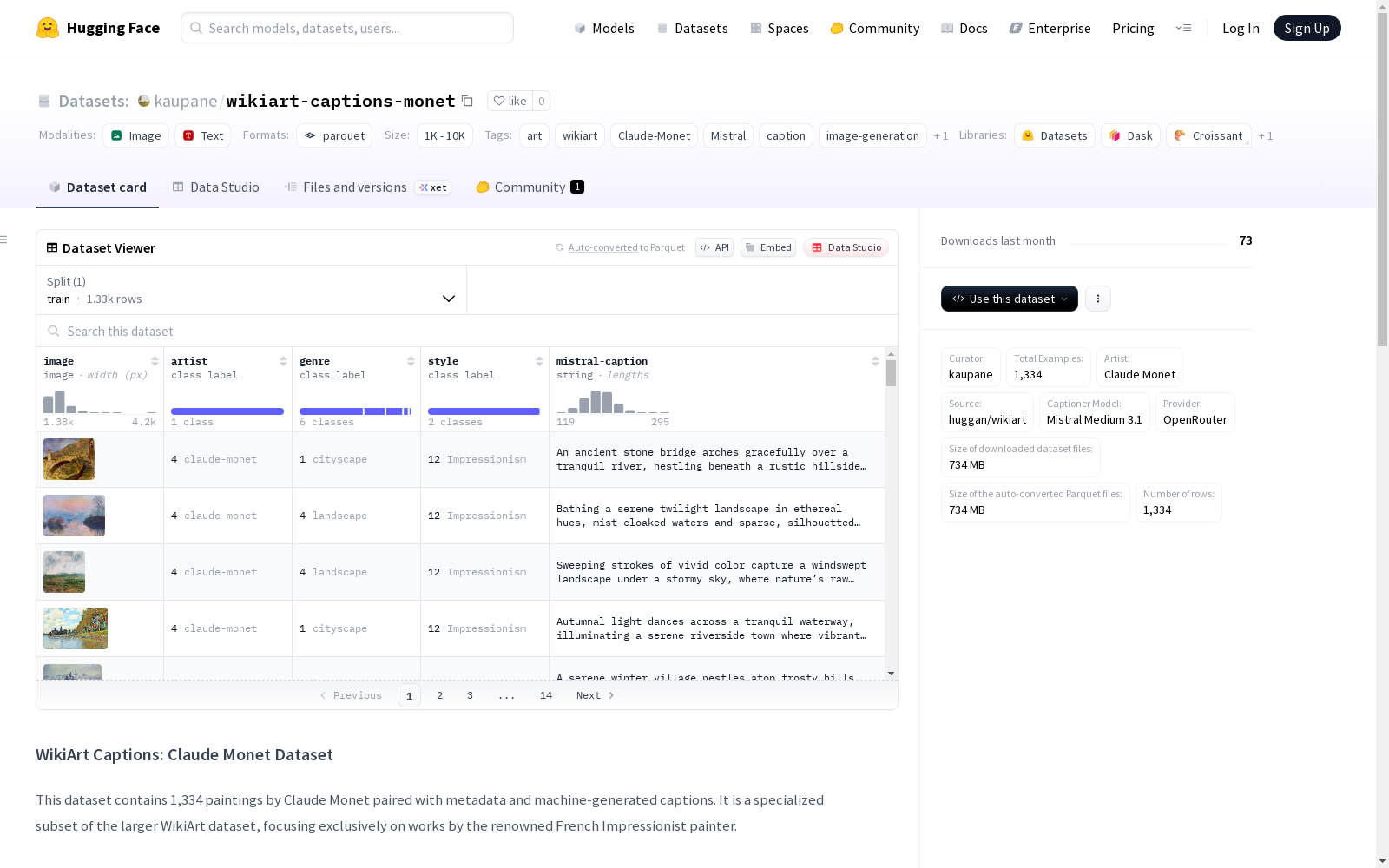Go to page 3 of viewer
The width and height of the screenshot is (1389, 868).
point(471,695)
